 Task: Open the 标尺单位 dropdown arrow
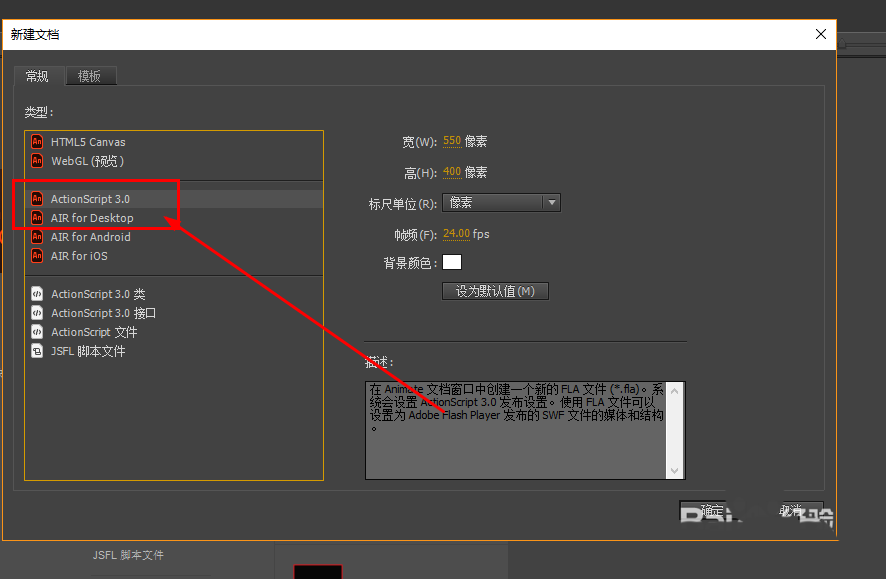click(551, 202)
